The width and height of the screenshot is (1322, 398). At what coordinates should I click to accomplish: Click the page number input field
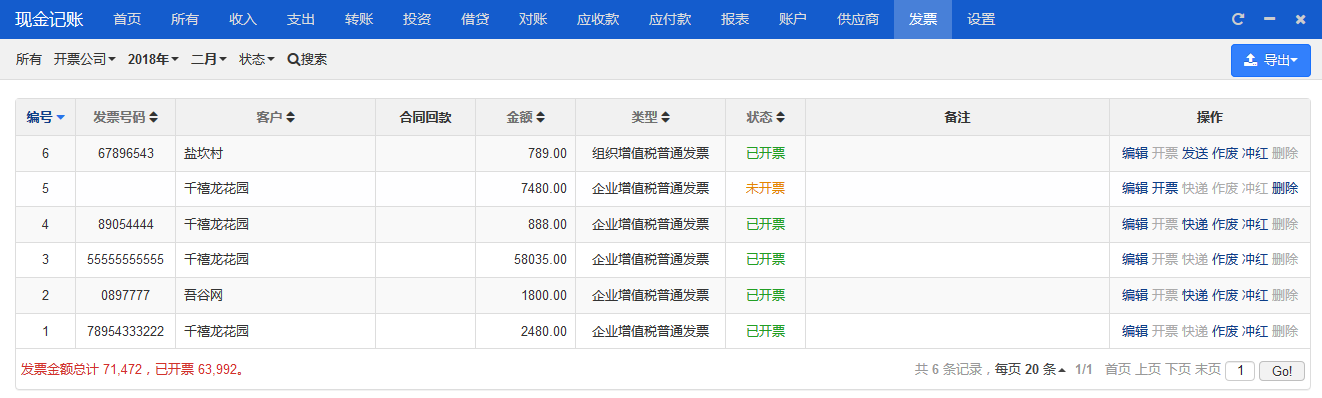pos(1240,370)
